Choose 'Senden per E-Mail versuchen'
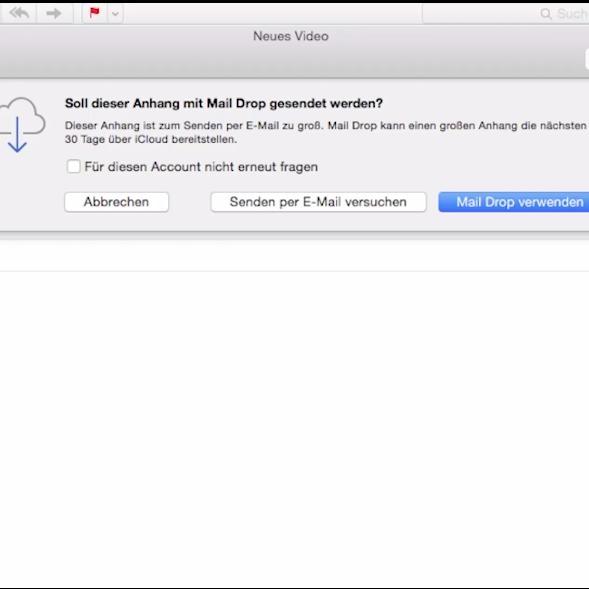This screenshot has height=589, width=589. pos(318,202)
